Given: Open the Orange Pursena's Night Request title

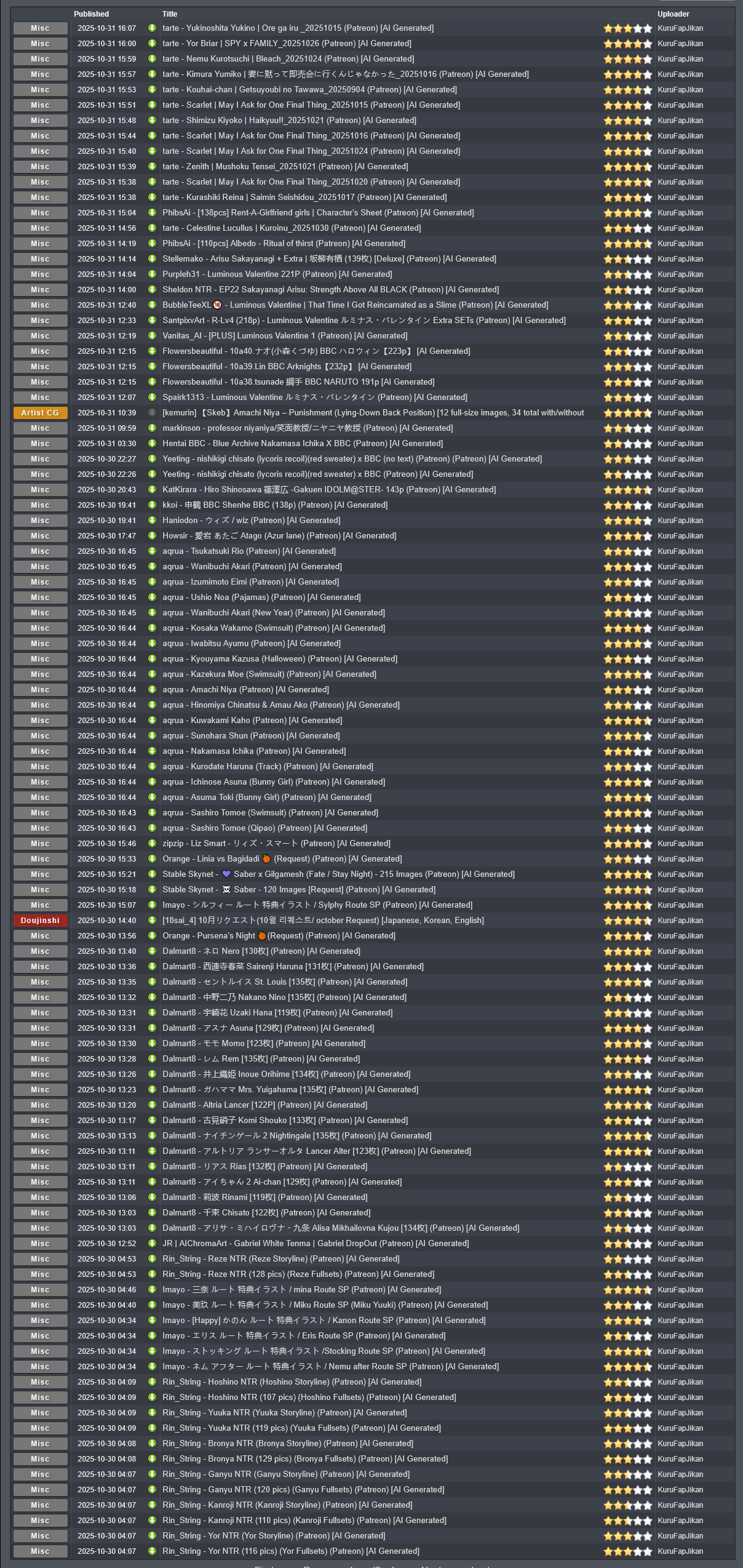Looking at the screenshot, I should 279,936.
